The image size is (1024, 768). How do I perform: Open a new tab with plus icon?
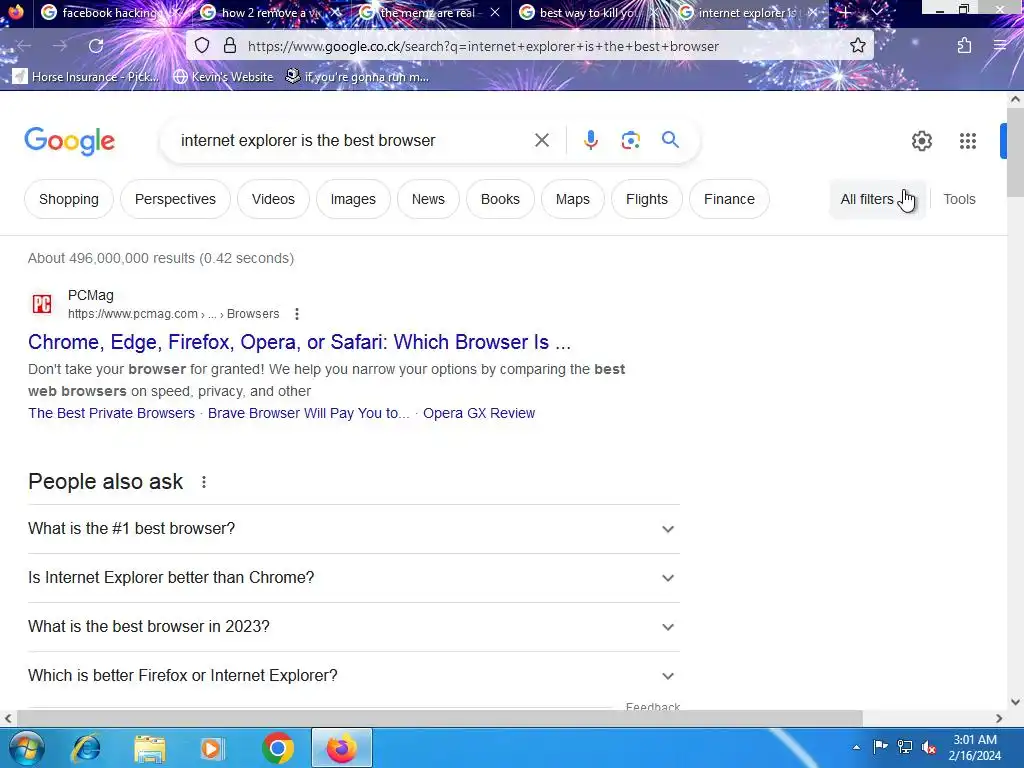coord(845,12)
